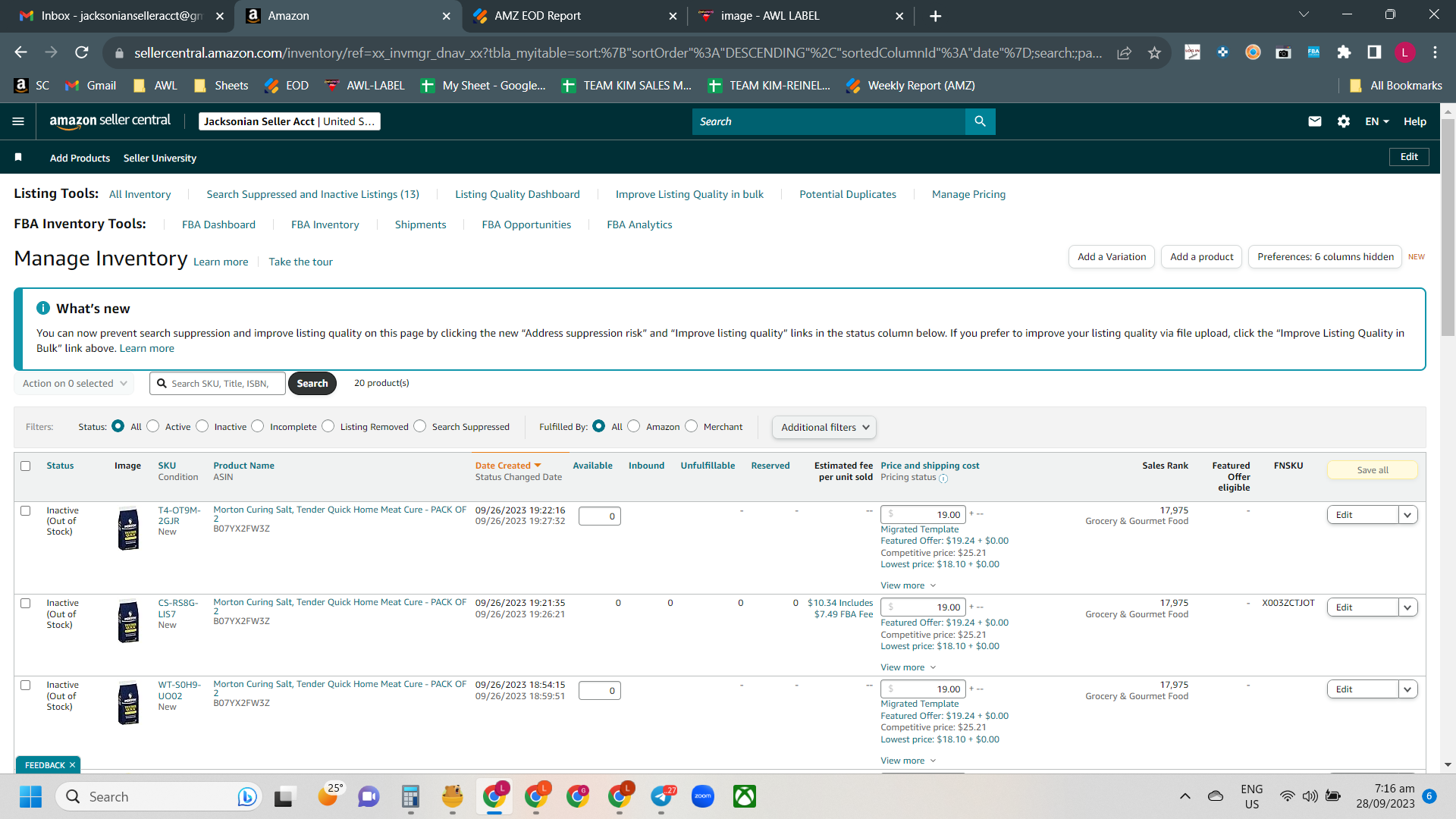This screenshot has height=819, width=1456.
Task: Go back with the browser back arrow
Action: pyautogui.click(x=21, y=52)
